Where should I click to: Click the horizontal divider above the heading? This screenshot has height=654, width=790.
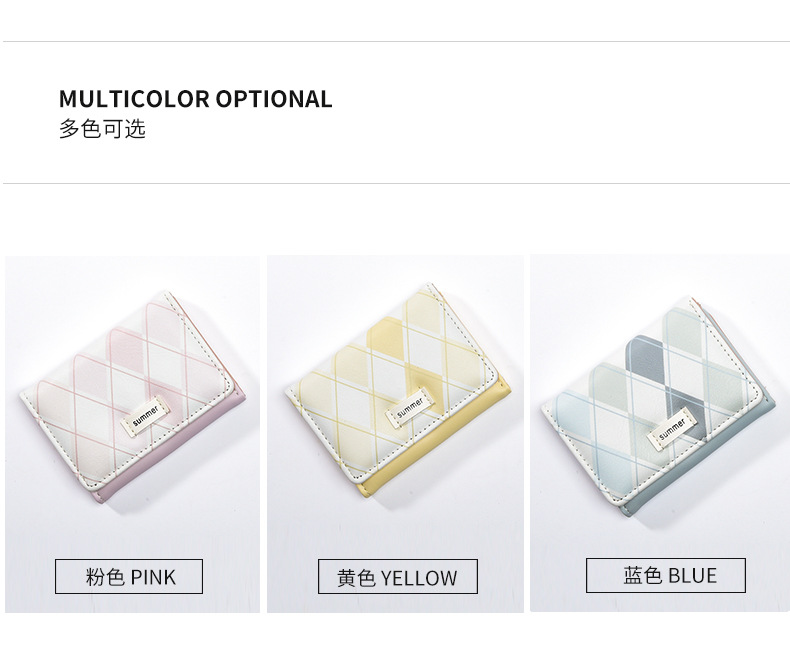(395, 42)
